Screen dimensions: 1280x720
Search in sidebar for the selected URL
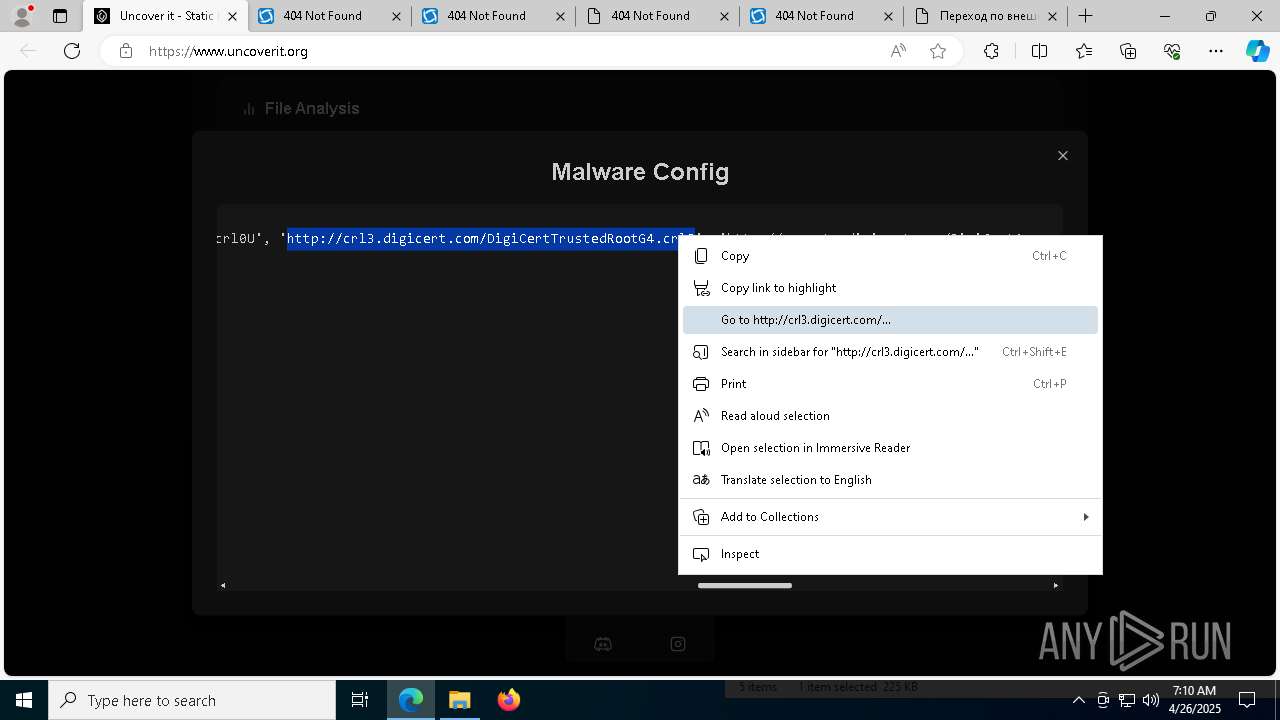point(890,352)
